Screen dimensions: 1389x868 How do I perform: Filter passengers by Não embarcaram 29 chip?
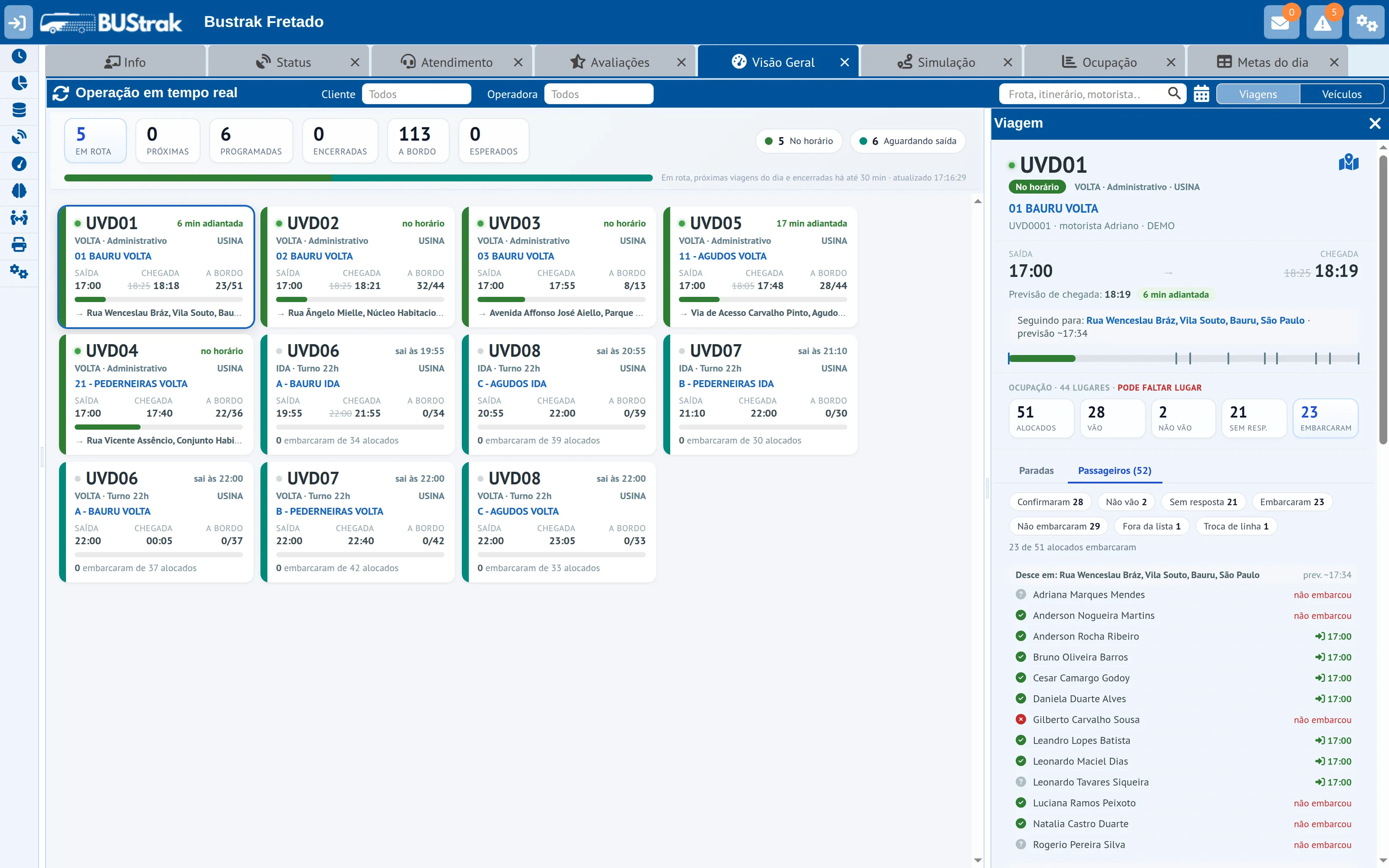[x=1058, y=526]
